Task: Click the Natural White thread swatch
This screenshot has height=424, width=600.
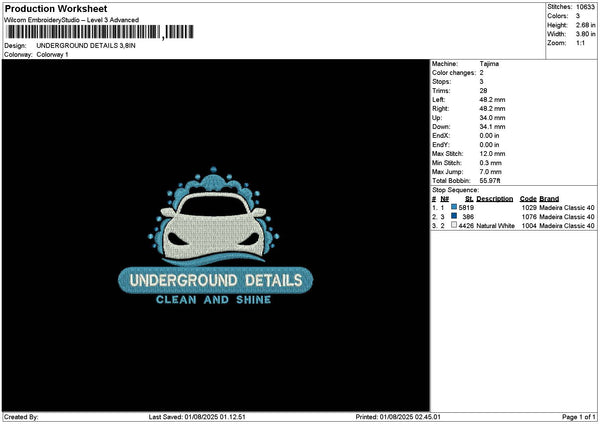Action: click(x=454, y=225)
